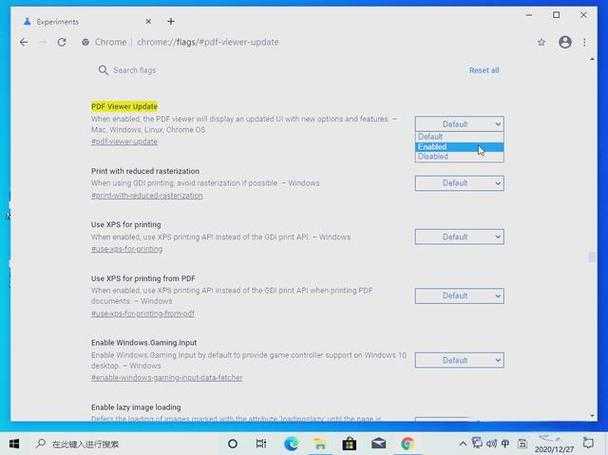Viewport: 608px width, 455px height.
Task: Open the Windows Start menu
Action: click(x=14, y=443)
